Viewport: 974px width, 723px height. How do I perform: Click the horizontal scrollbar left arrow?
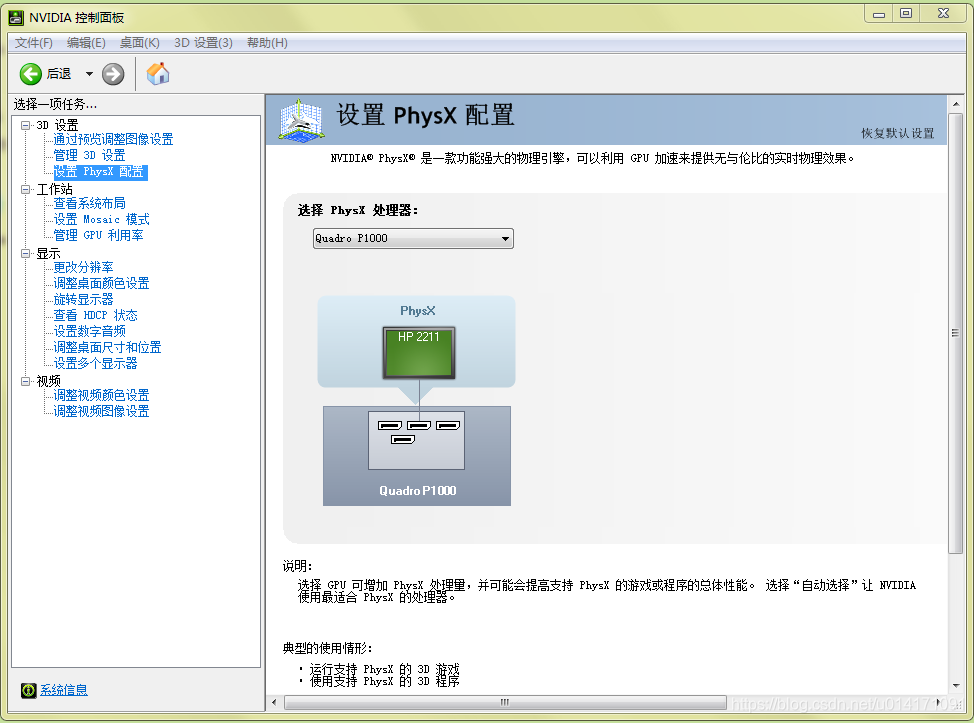274,703
